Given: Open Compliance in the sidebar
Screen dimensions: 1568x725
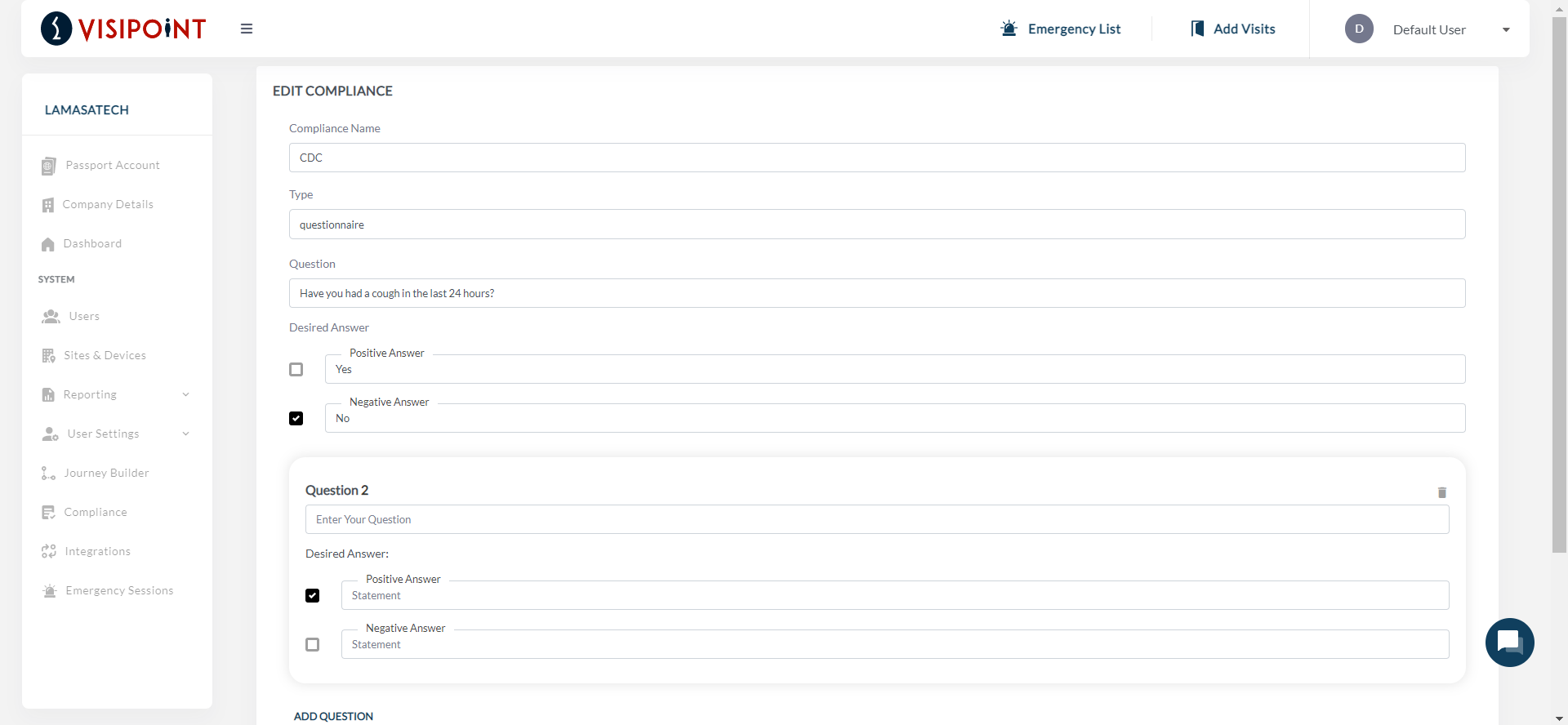Looking at the screenshot, I should coord(96,512).
